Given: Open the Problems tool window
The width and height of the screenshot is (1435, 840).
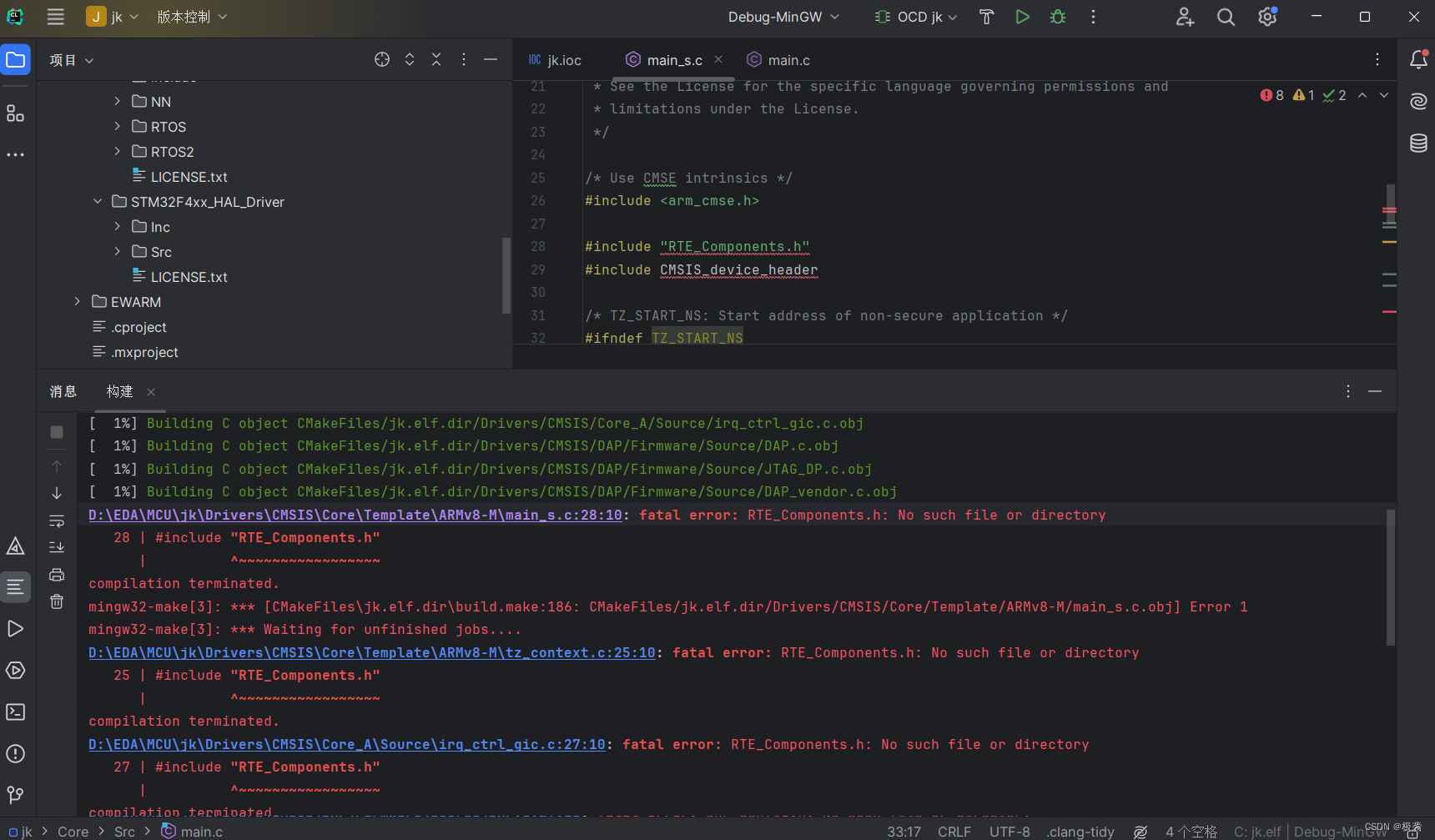Looking at the screenshot, I should coord(15,754).
